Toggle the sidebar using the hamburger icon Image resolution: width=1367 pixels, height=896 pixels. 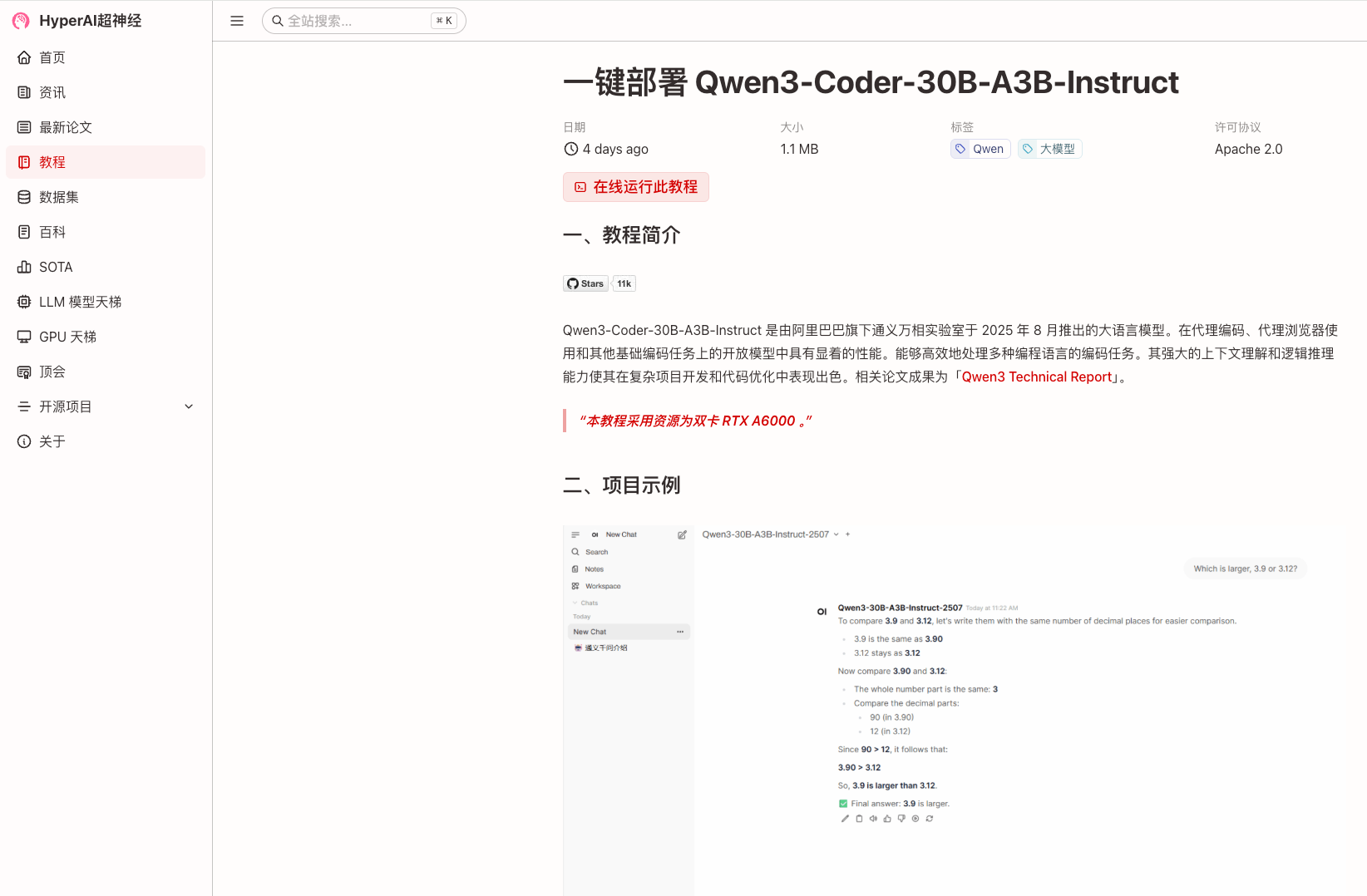(236, 21)
